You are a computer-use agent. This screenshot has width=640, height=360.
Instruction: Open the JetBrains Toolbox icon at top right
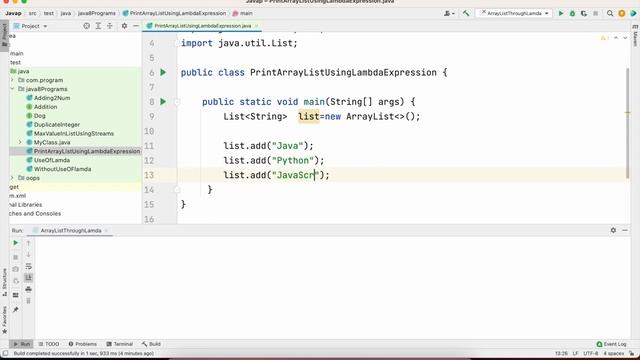coord(633,13)
